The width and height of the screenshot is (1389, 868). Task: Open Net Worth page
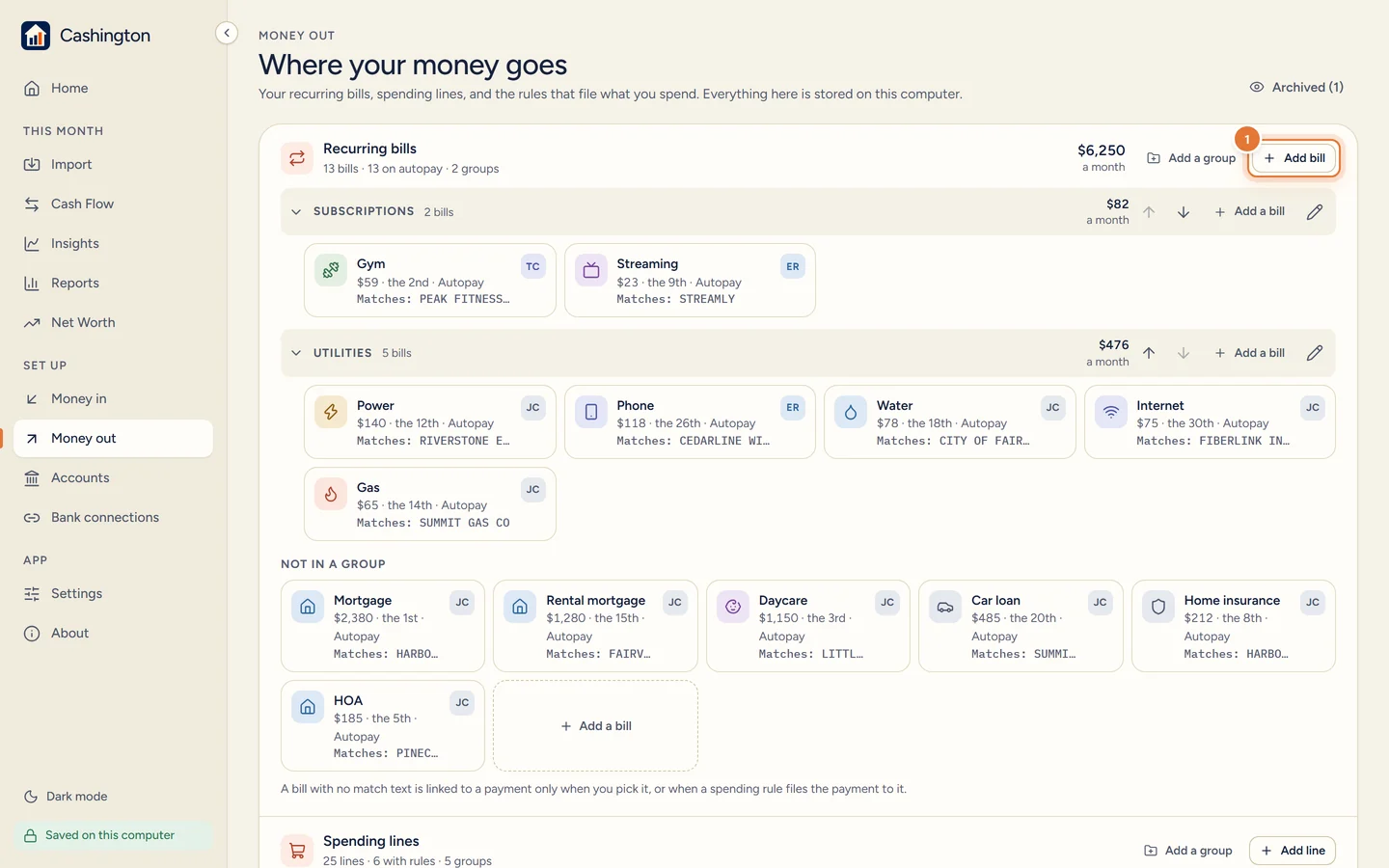pos(114,322)
